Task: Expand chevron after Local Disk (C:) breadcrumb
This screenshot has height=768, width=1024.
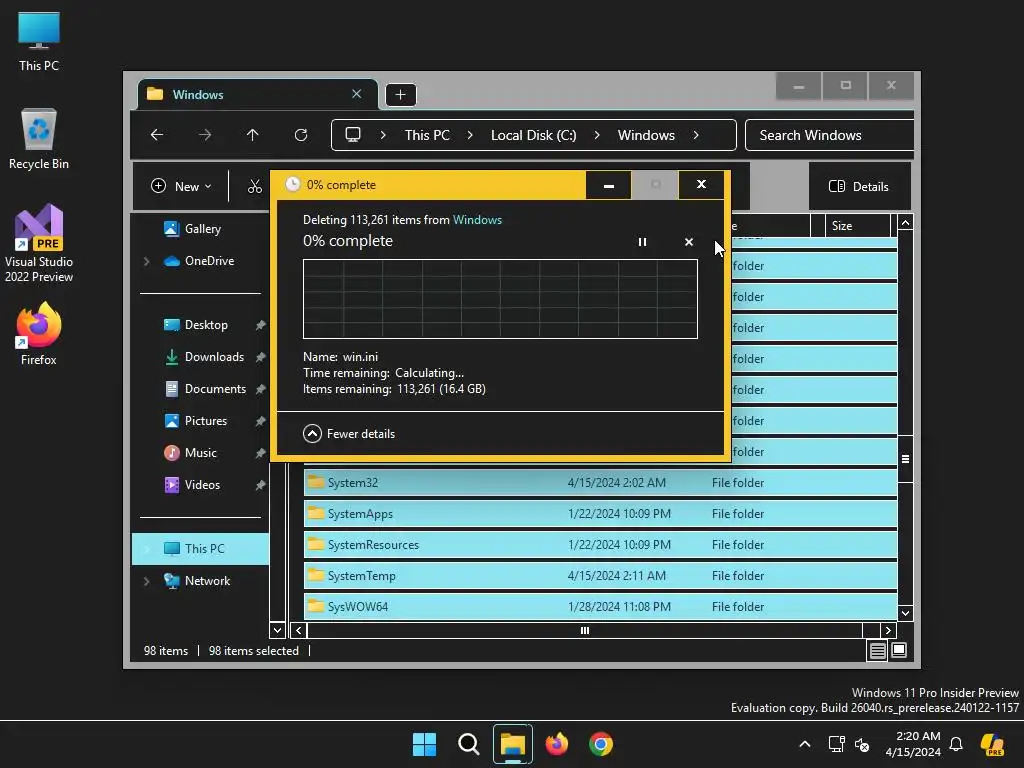Action: click(x=597, y=135)
